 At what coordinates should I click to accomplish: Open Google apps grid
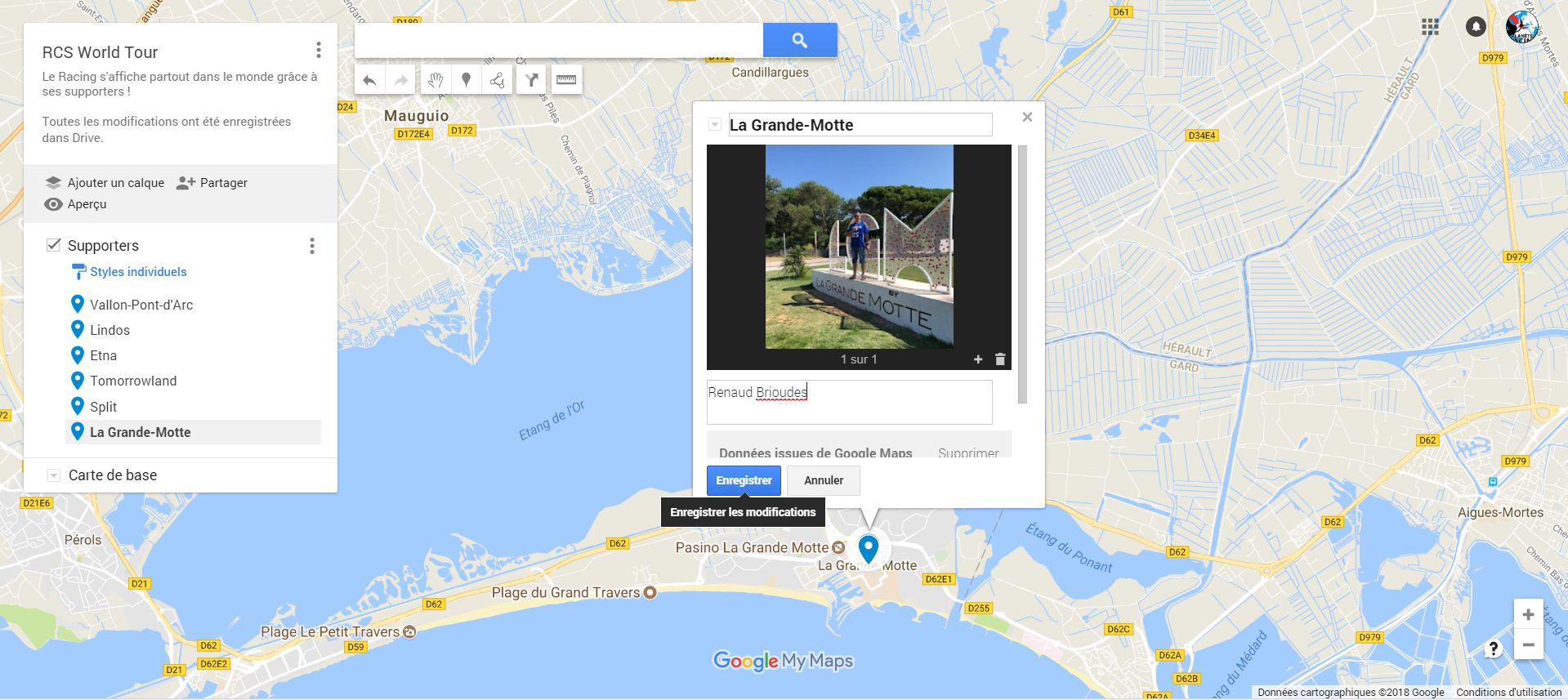(1430, 27)
